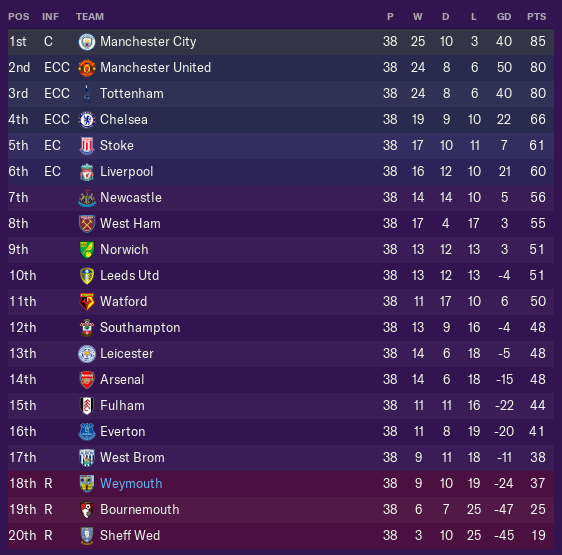Click the TEAM column header
562x555 pixels.
point(90,16)
